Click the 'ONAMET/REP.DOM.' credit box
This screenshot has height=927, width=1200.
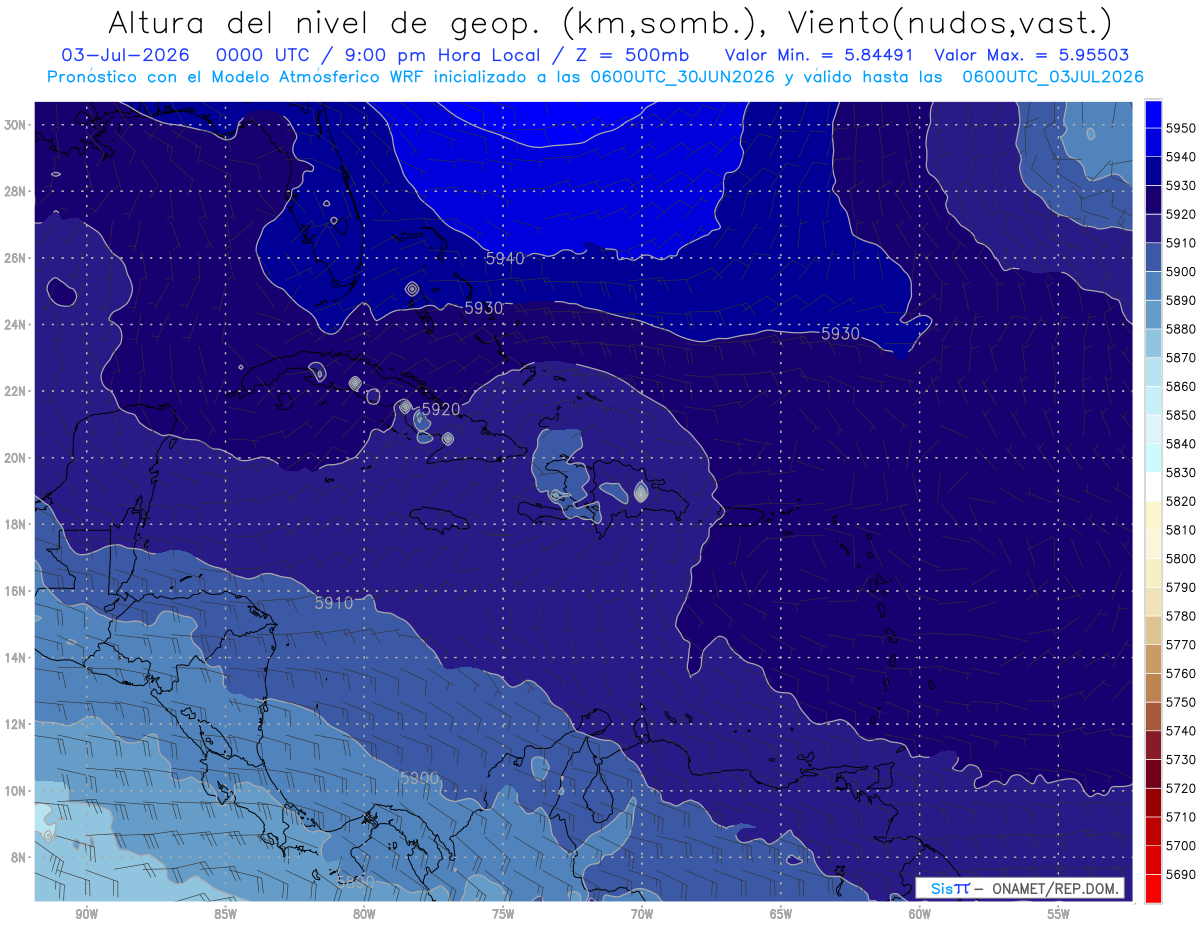pyautogui.click(x=1020, y=888)
